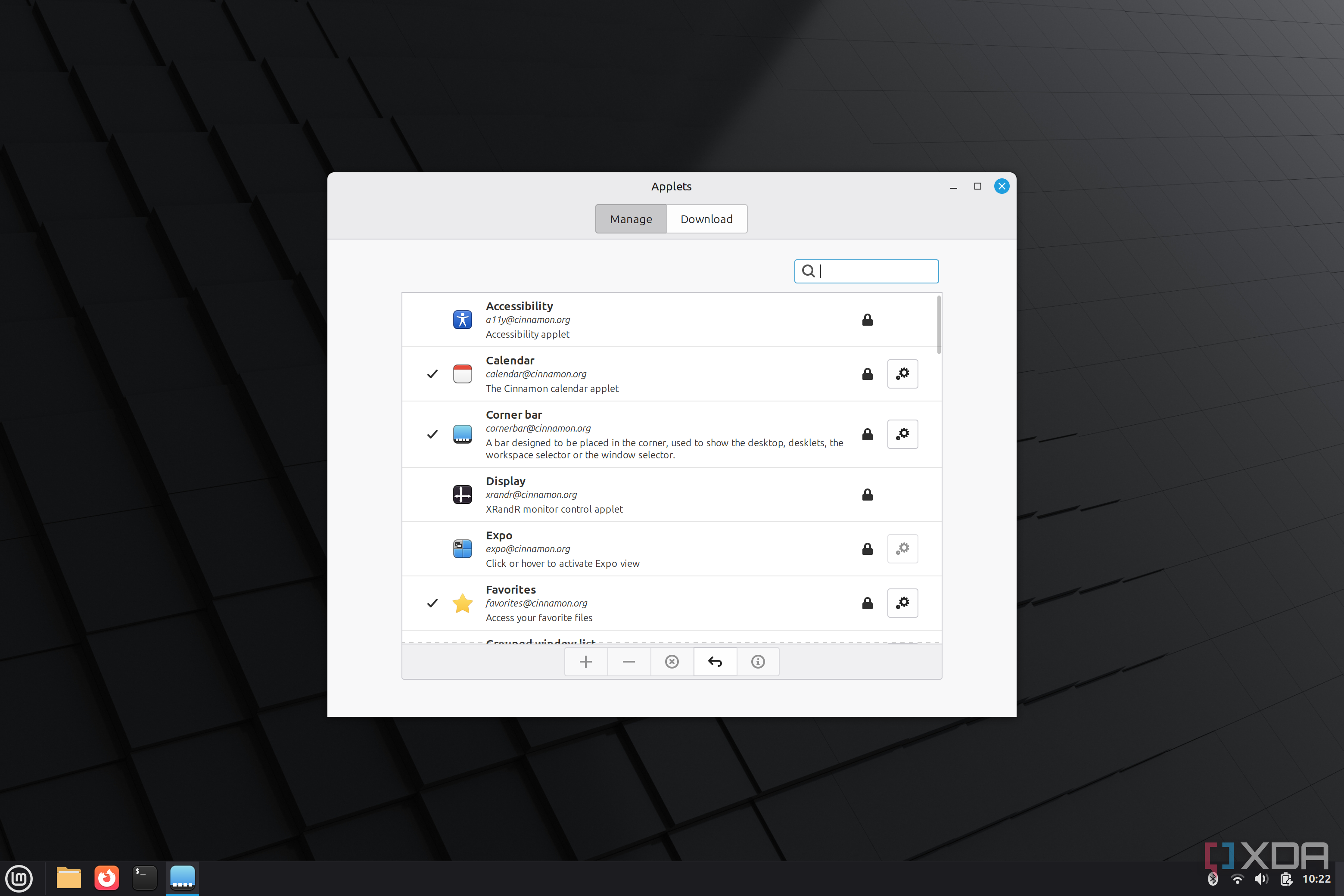Click the lock icon on Expo row
This screenshot has height=896, width=1344.
tap(868, 548)
